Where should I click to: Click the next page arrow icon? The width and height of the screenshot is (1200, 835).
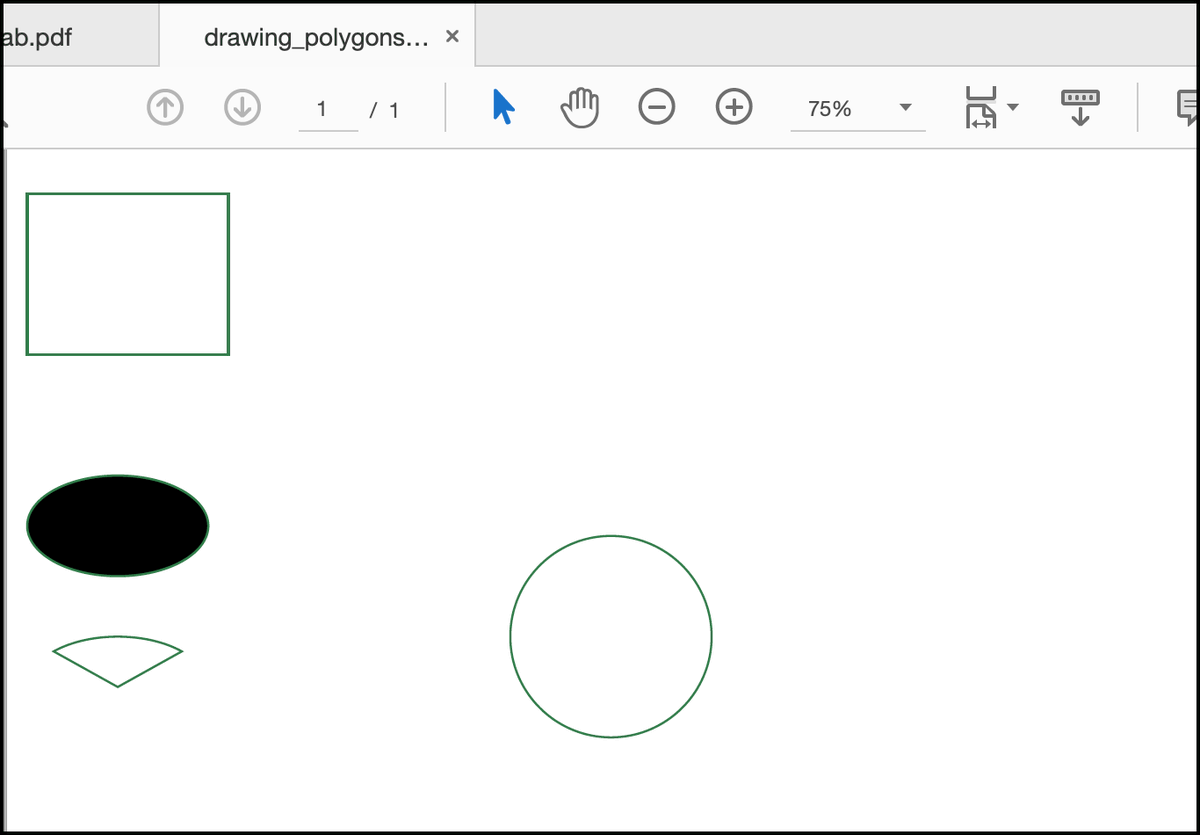(x=241, y=107)
